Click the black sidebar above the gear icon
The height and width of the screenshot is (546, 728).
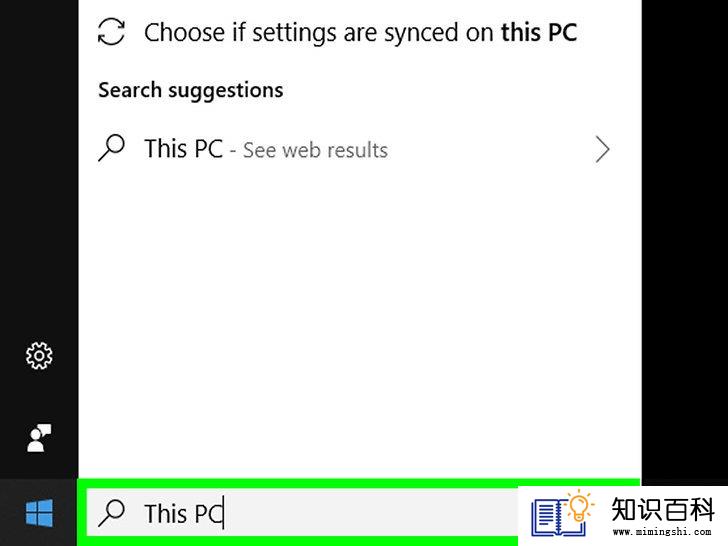[39, 167]
